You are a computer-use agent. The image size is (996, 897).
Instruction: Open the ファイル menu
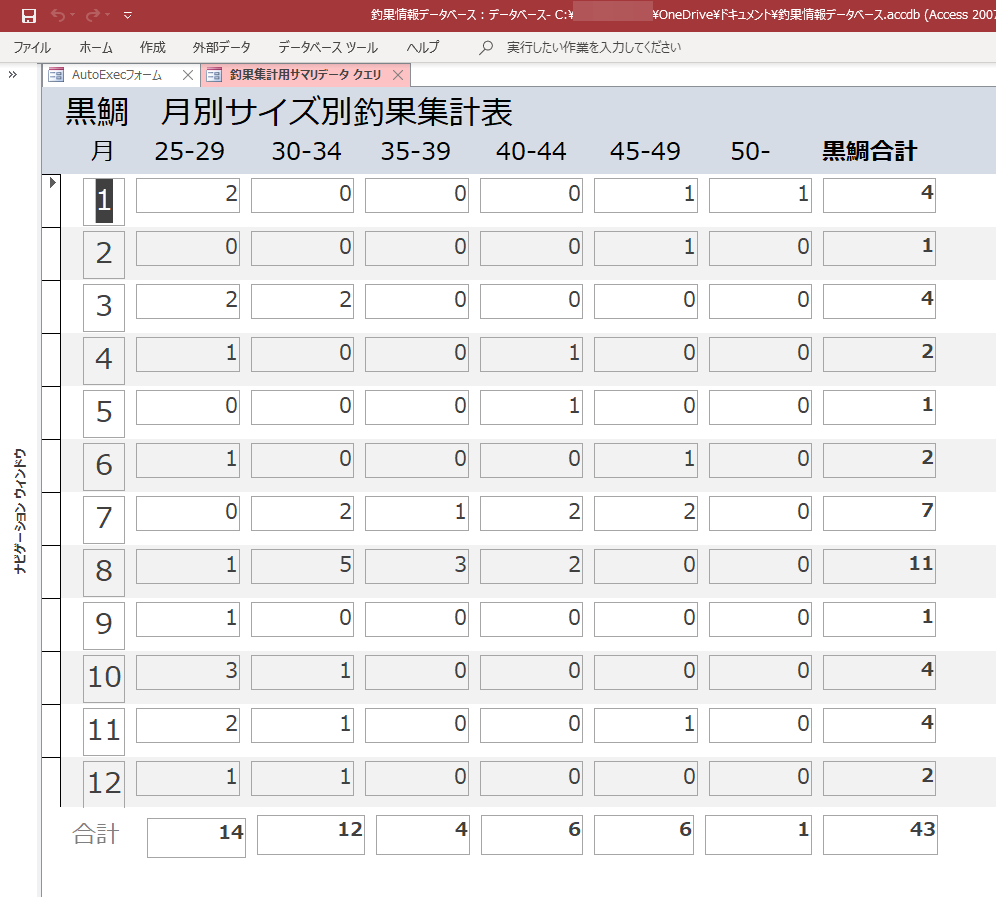pyautogui.click(x=32, y=47)
